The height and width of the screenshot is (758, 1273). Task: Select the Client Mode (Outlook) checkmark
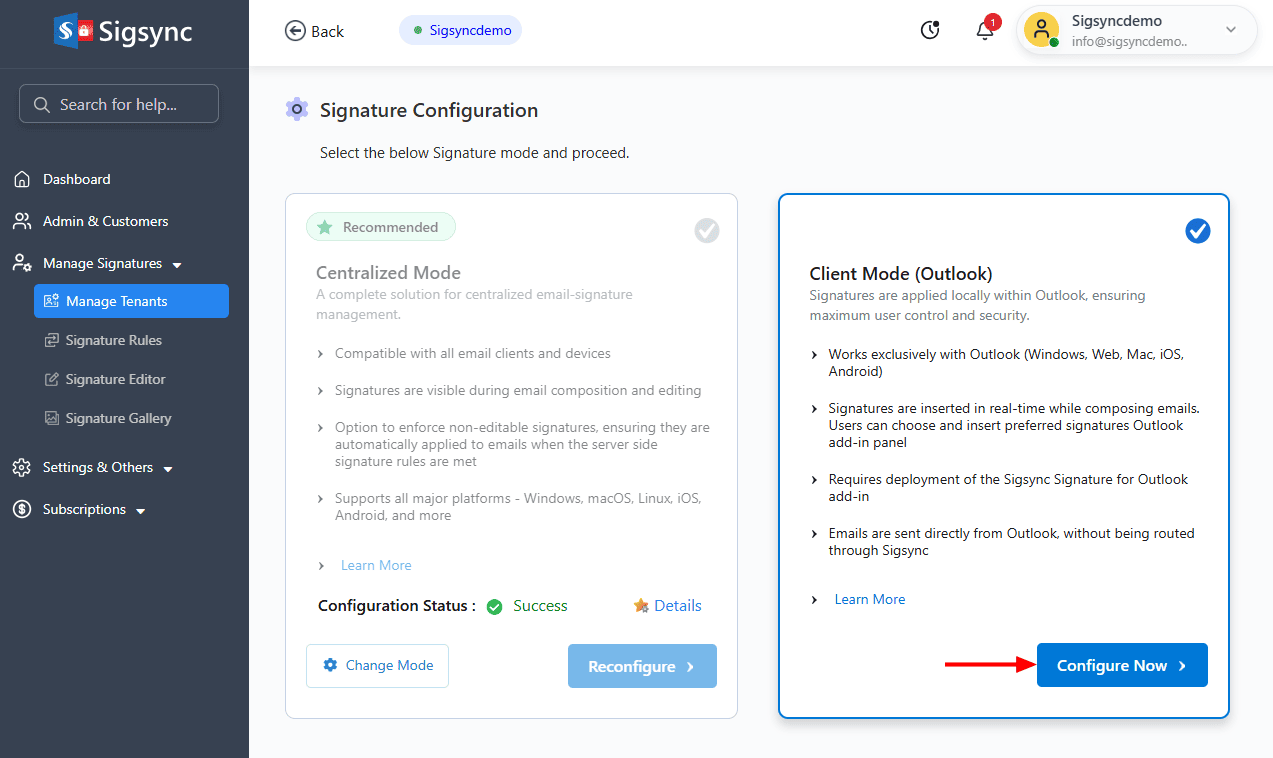[1197, 231]
